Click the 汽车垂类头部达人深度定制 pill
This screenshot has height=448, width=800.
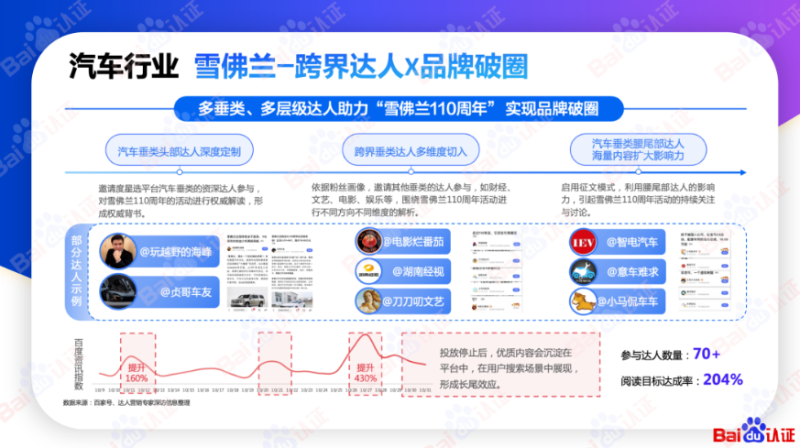point(179,151)
